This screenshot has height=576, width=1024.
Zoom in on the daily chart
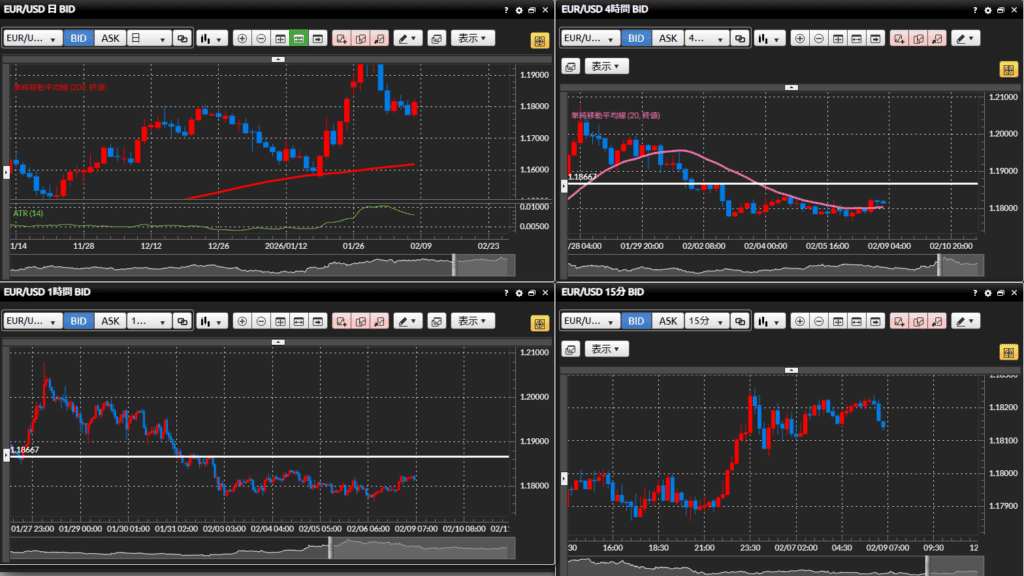(242, 39)
